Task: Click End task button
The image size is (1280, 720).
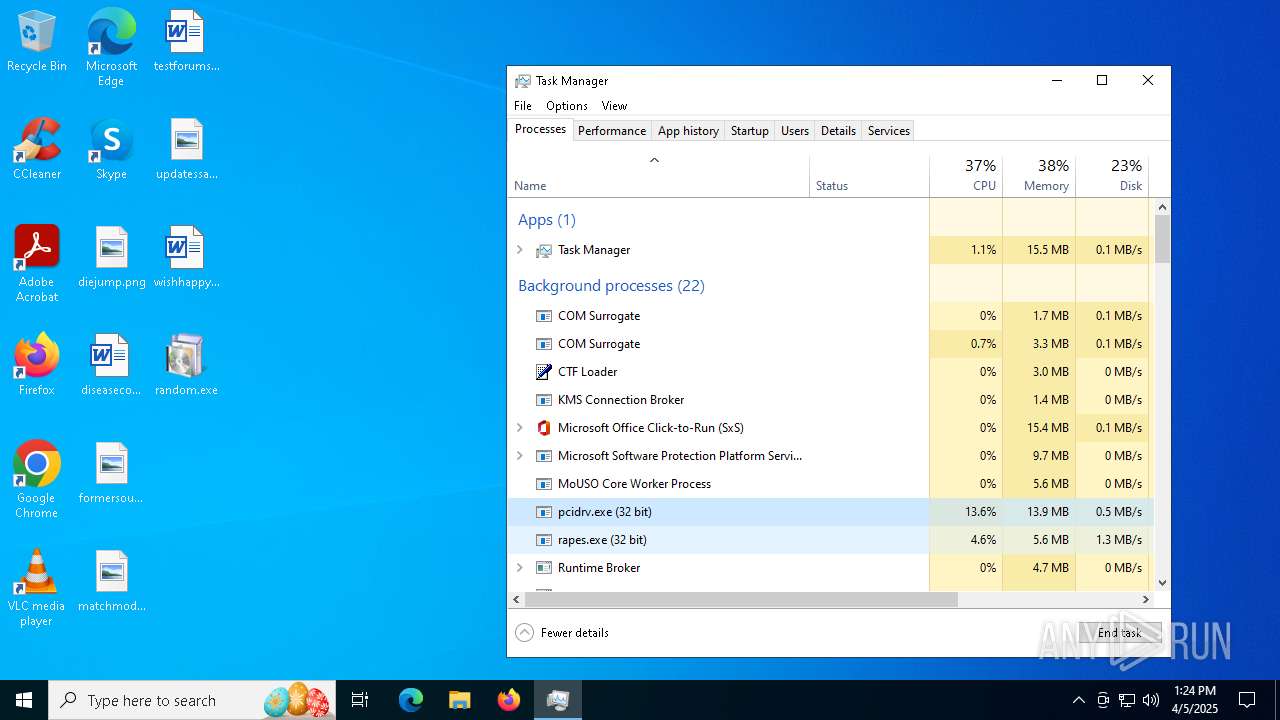Action: click(x=1120, y=633)
